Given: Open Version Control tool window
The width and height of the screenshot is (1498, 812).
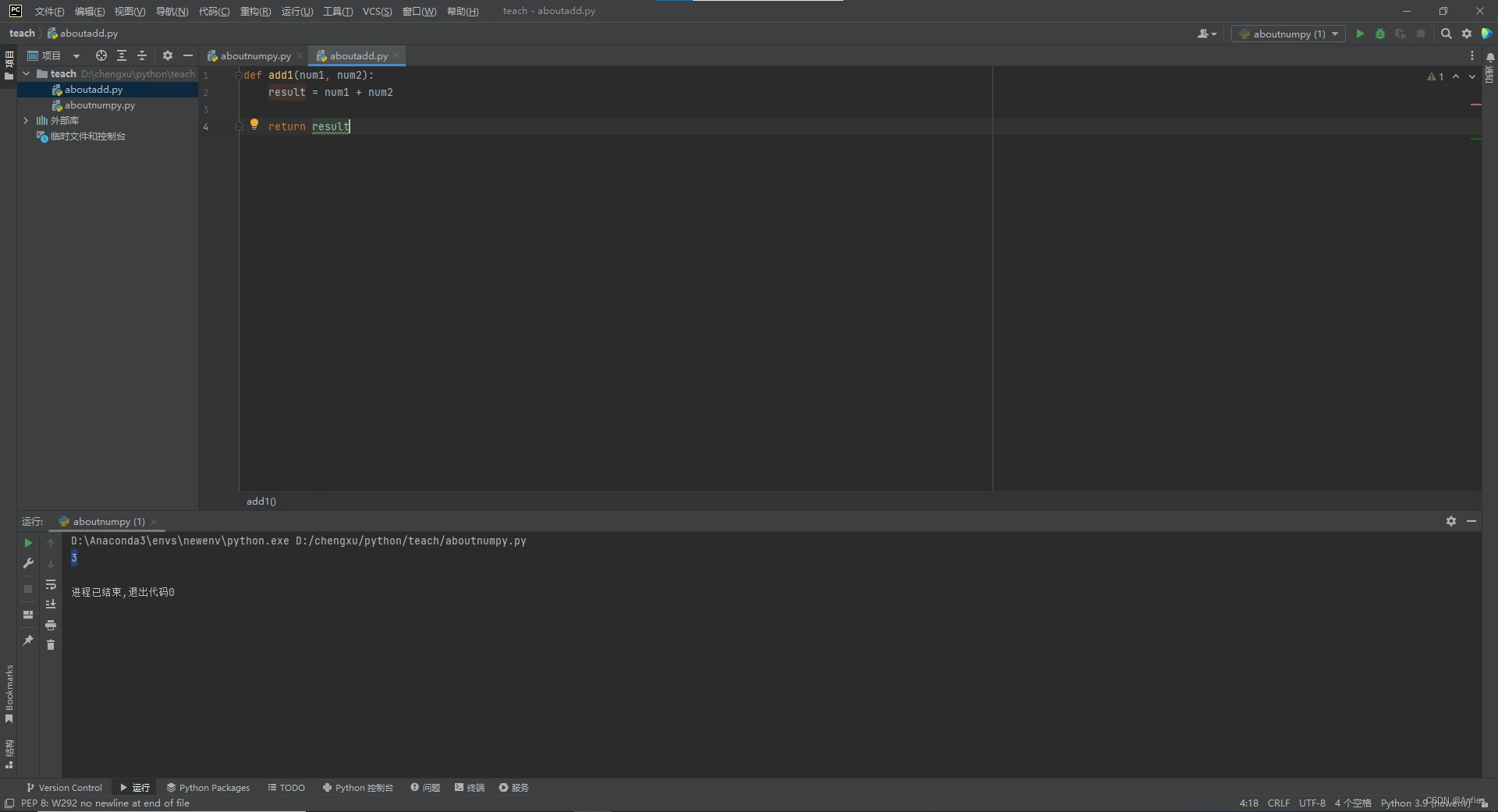Looking at the screenshot, I should (64, 788).
